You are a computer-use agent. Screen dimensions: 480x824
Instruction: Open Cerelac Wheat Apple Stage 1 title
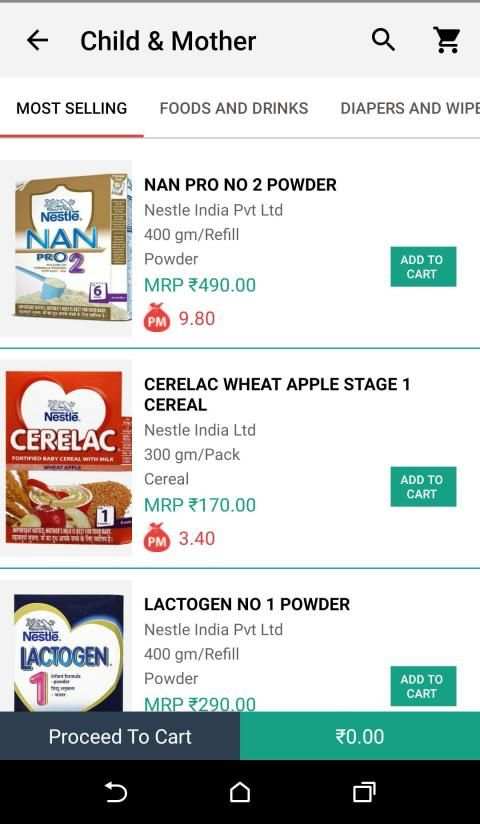pyautogui.click(x=277, y=394)
